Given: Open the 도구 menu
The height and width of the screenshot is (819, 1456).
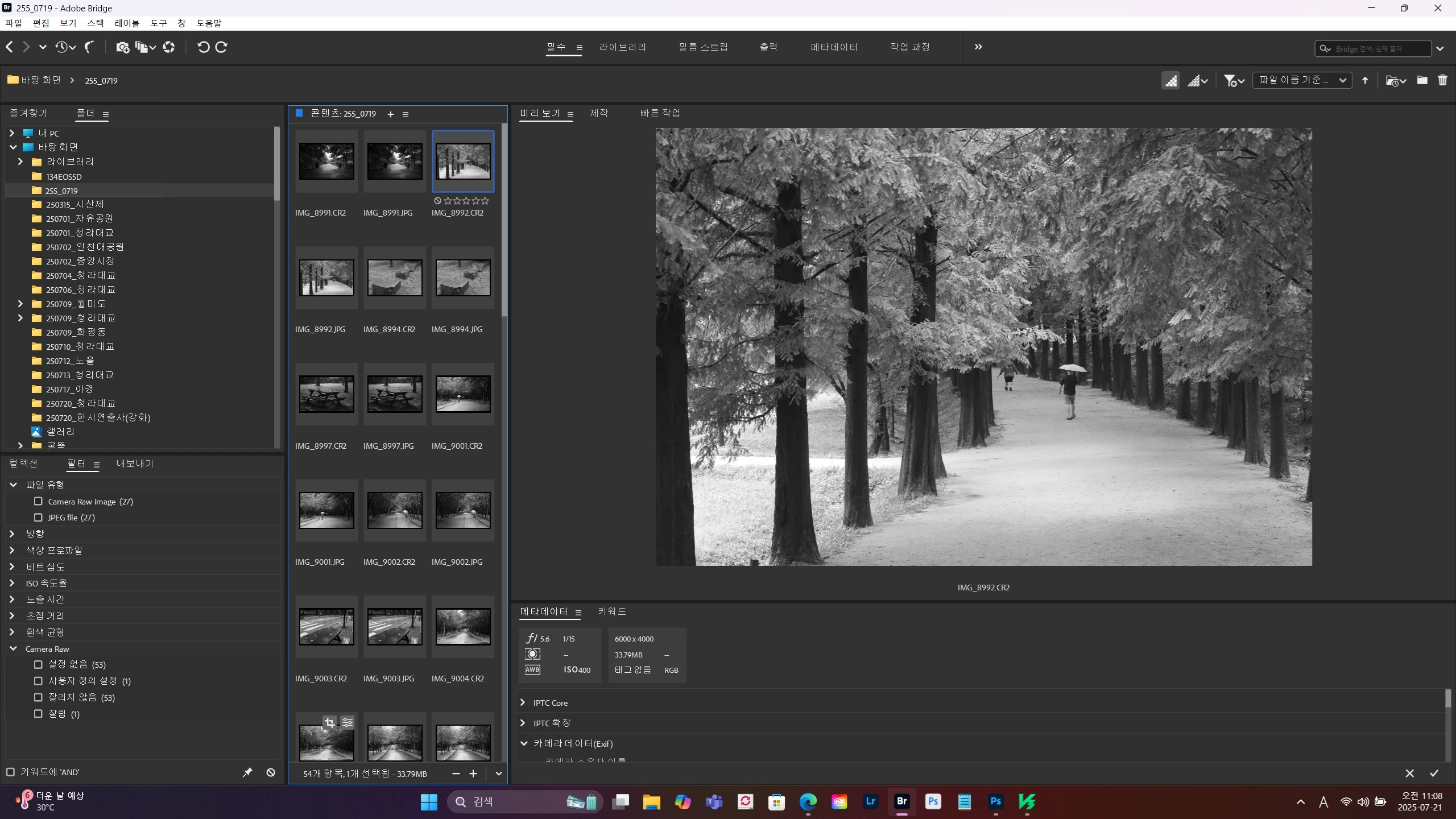Looking at the screenshot, I should point(158,23).
